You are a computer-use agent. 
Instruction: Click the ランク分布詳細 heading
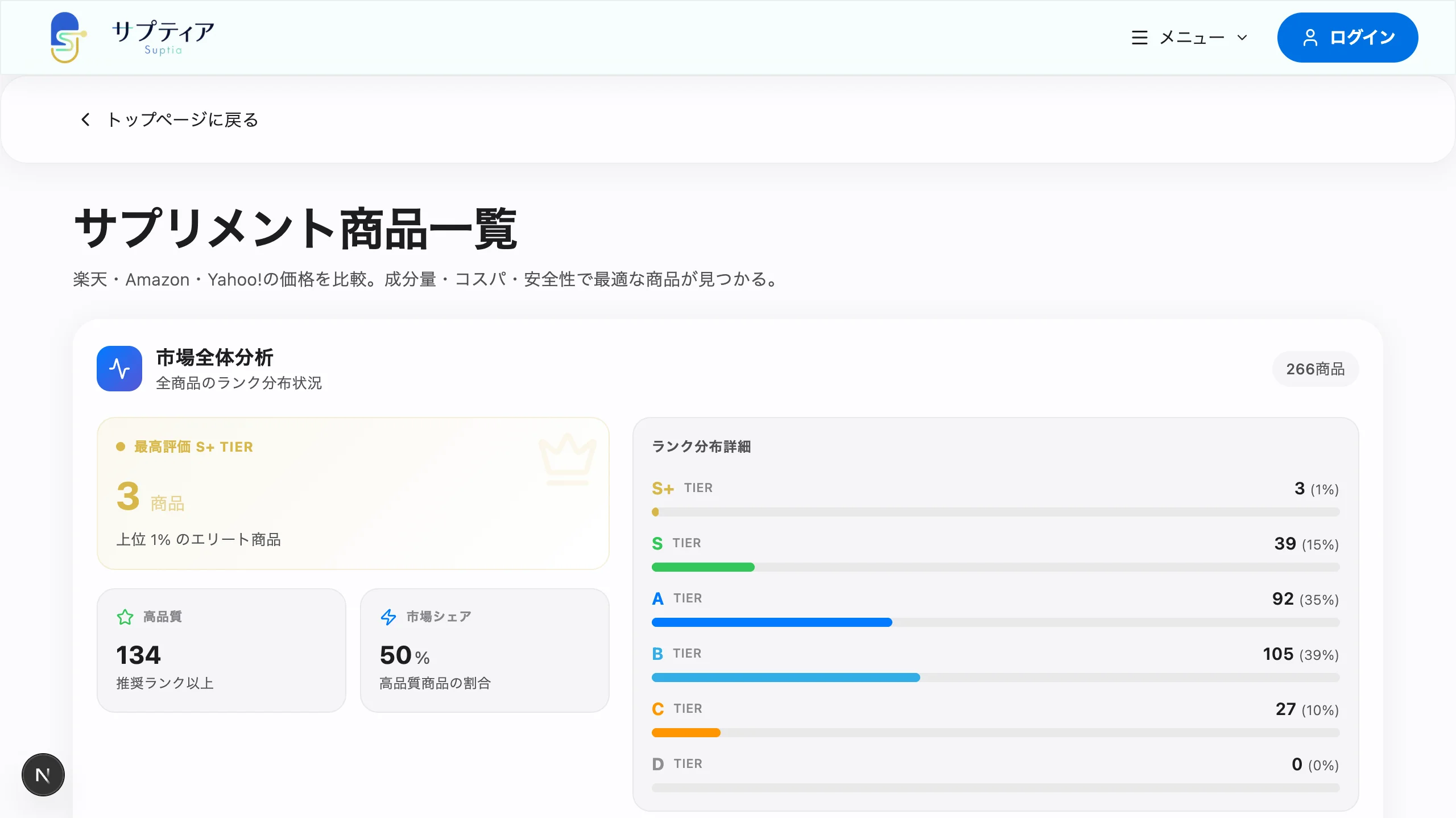pyautogui.click(x=701, y=447)
